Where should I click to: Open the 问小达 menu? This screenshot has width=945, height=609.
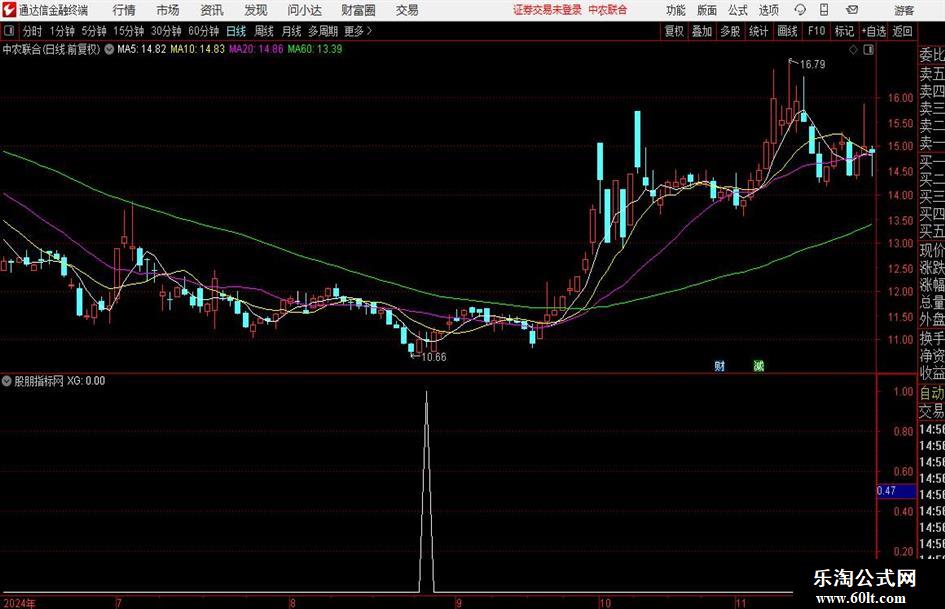305,10
